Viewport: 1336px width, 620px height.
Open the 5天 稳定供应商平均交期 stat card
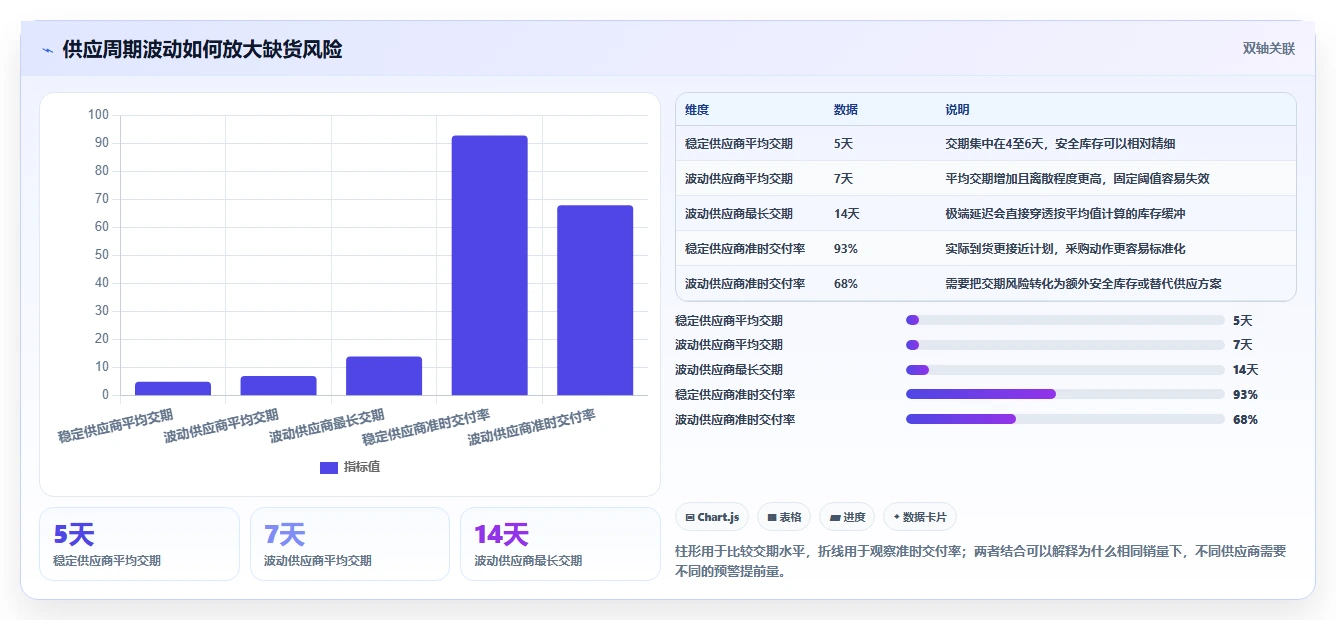click(x=139, y=544)
